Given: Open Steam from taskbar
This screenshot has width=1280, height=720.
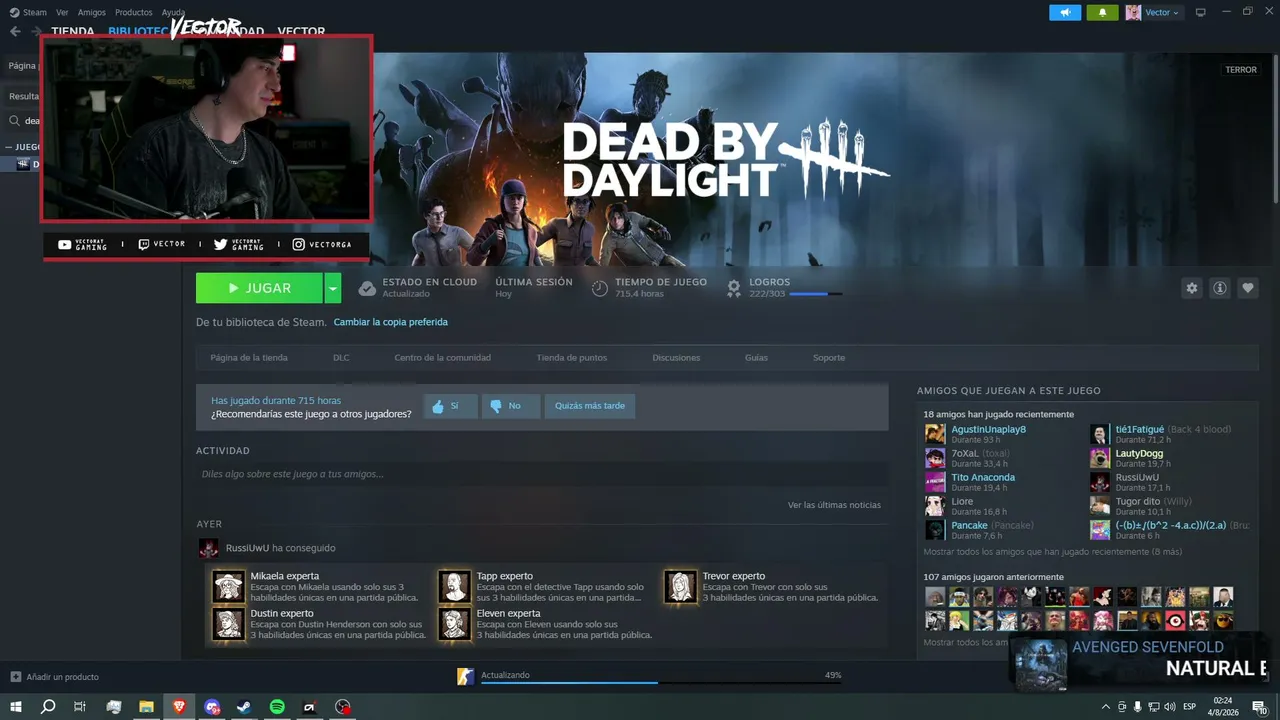Looking at the screenshot, I should click(244, 707).
